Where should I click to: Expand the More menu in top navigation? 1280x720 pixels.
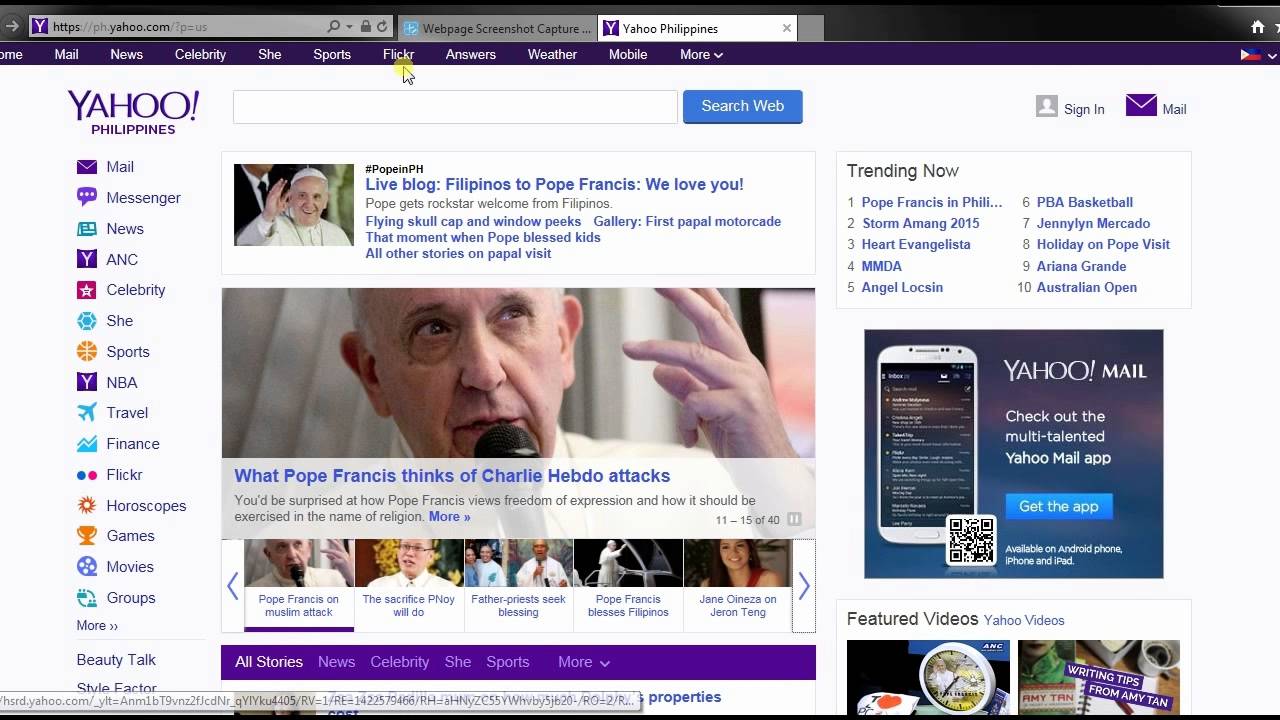point(701,54)
